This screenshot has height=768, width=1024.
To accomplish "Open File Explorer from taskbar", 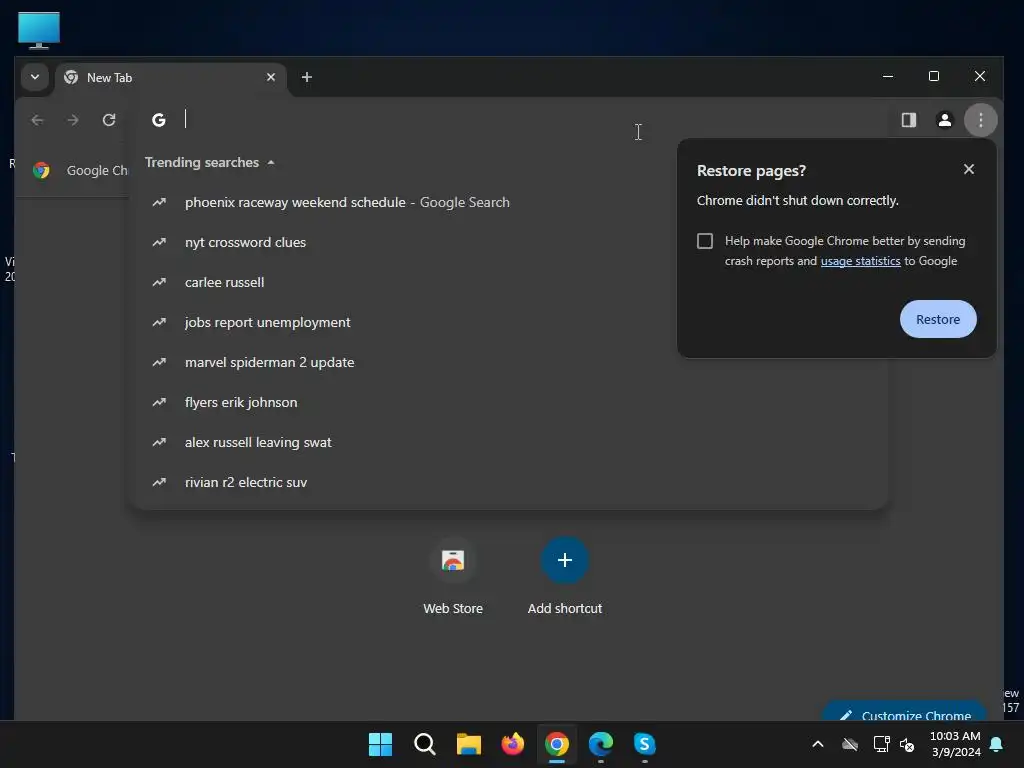I will point(468,744).
